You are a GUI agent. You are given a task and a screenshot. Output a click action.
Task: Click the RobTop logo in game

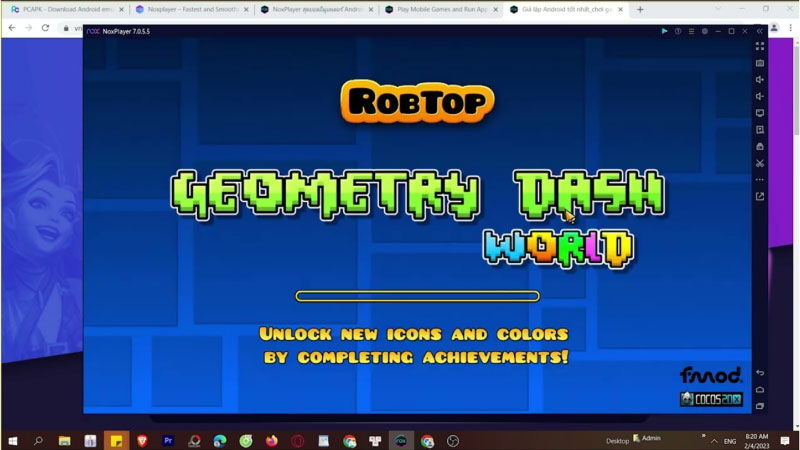coord(417,102)
